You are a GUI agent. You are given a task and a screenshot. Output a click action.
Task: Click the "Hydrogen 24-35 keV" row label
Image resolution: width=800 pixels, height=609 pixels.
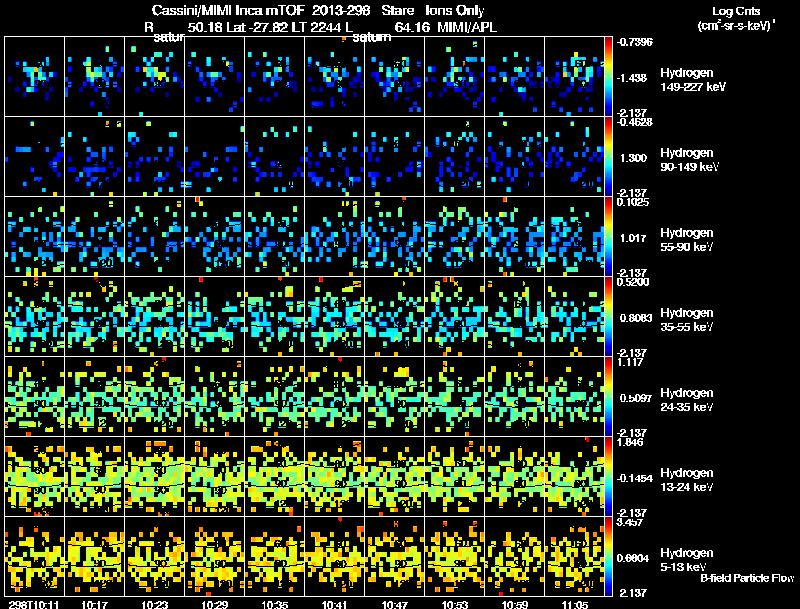tap(687, 400)
